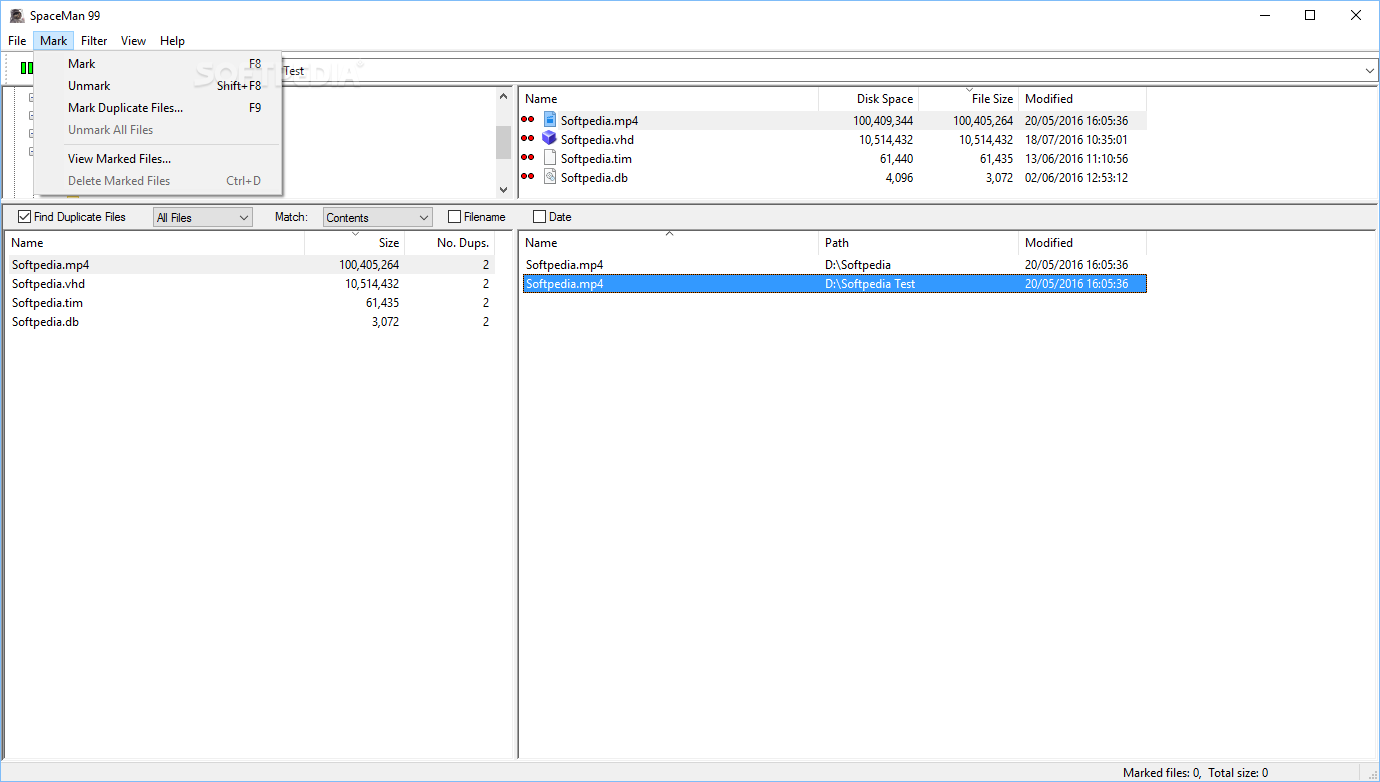
Task: Sort by the File Size column header
Action: [968, 99]
